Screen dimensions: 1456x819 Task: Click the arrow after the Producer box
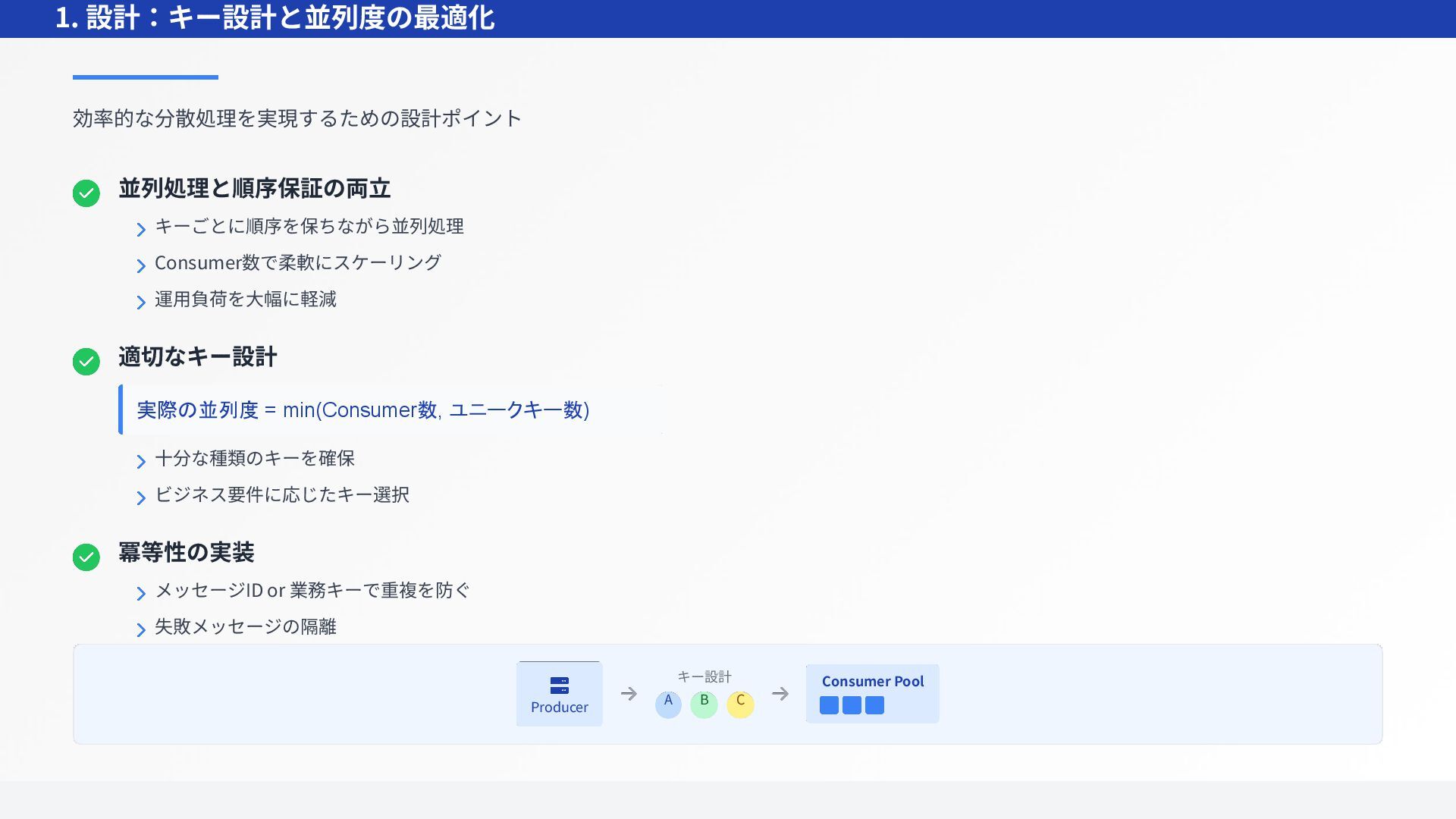click(x=629, y=694)
